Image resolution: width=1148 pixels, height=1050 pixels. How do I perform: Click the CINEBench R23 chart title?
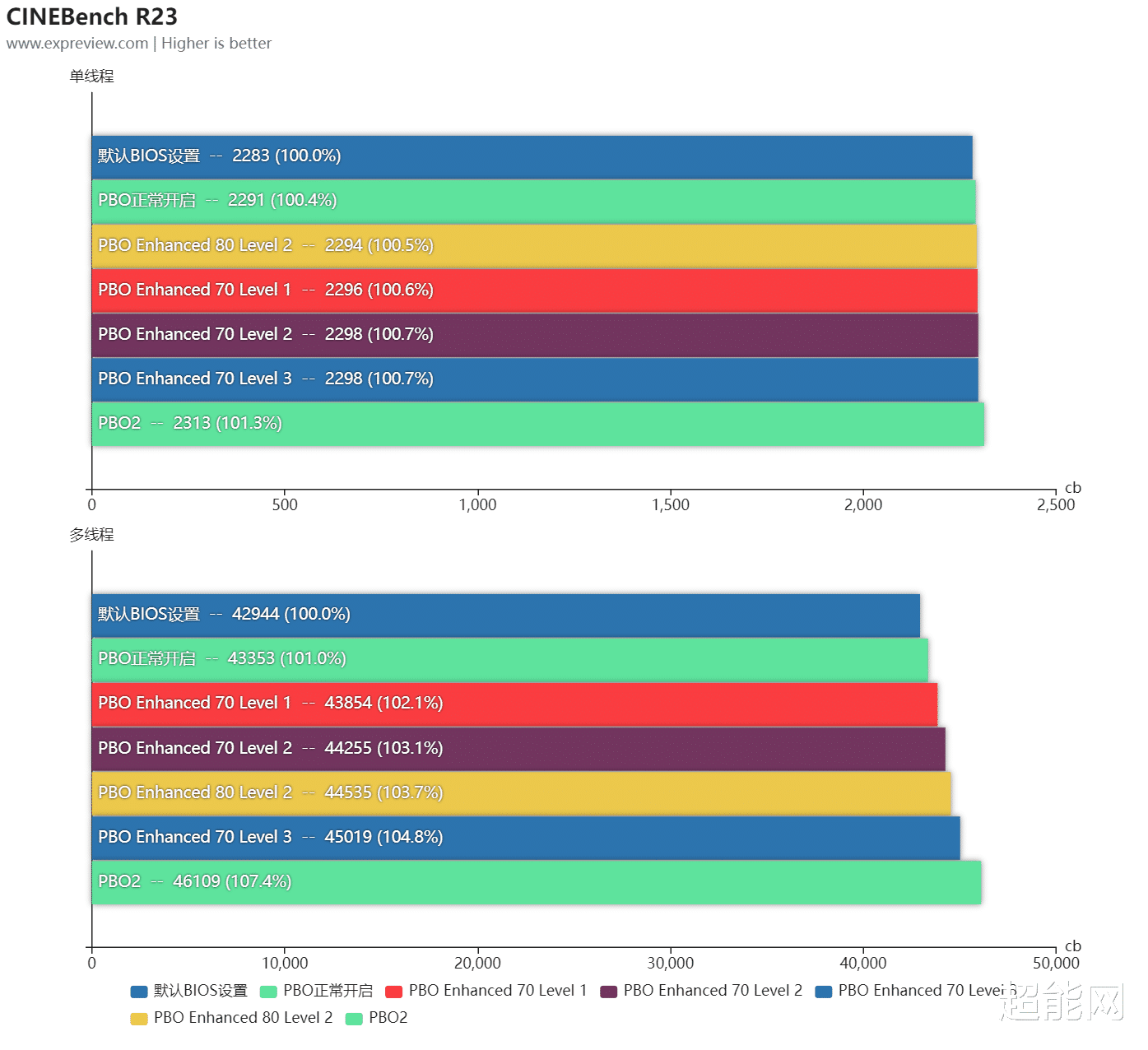tap(92, 16)
